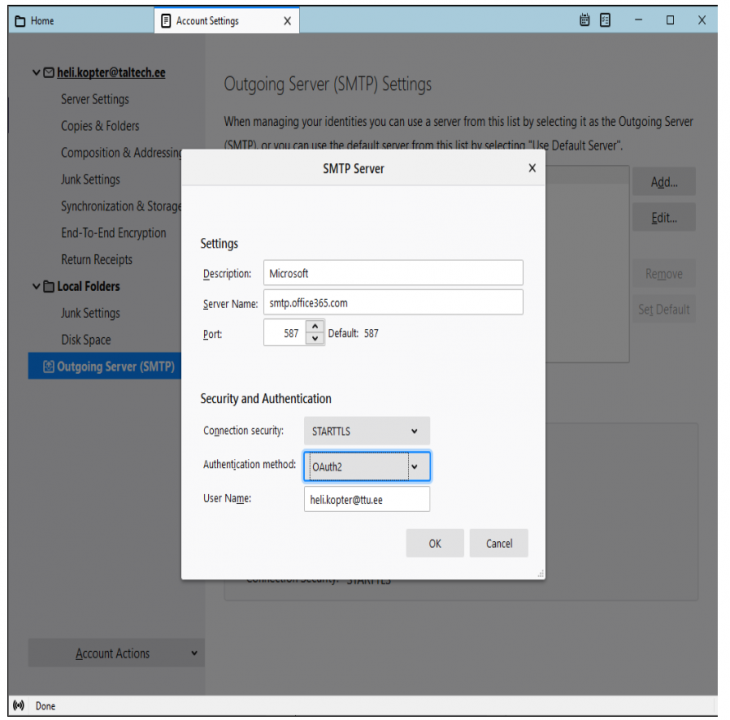The image size is (730, 720).
Task: Click the Local Folders folder icon
Action: [49, 286]
